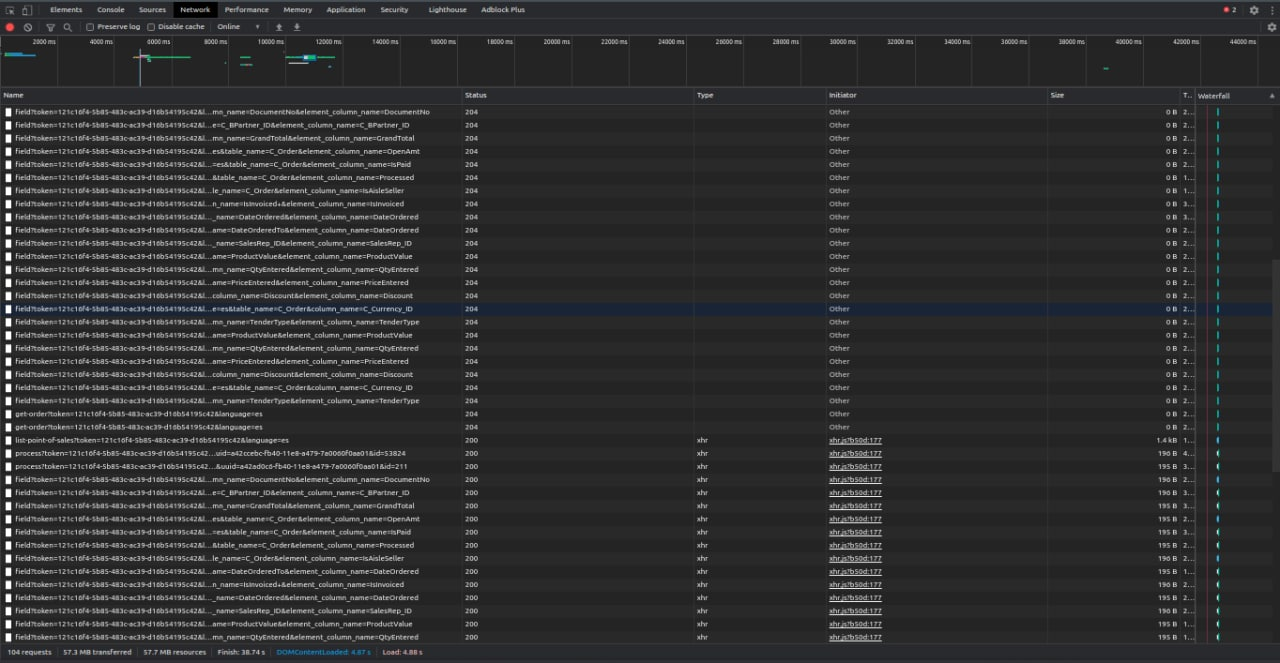Toggle the device toolbar icon

point(26,10)
